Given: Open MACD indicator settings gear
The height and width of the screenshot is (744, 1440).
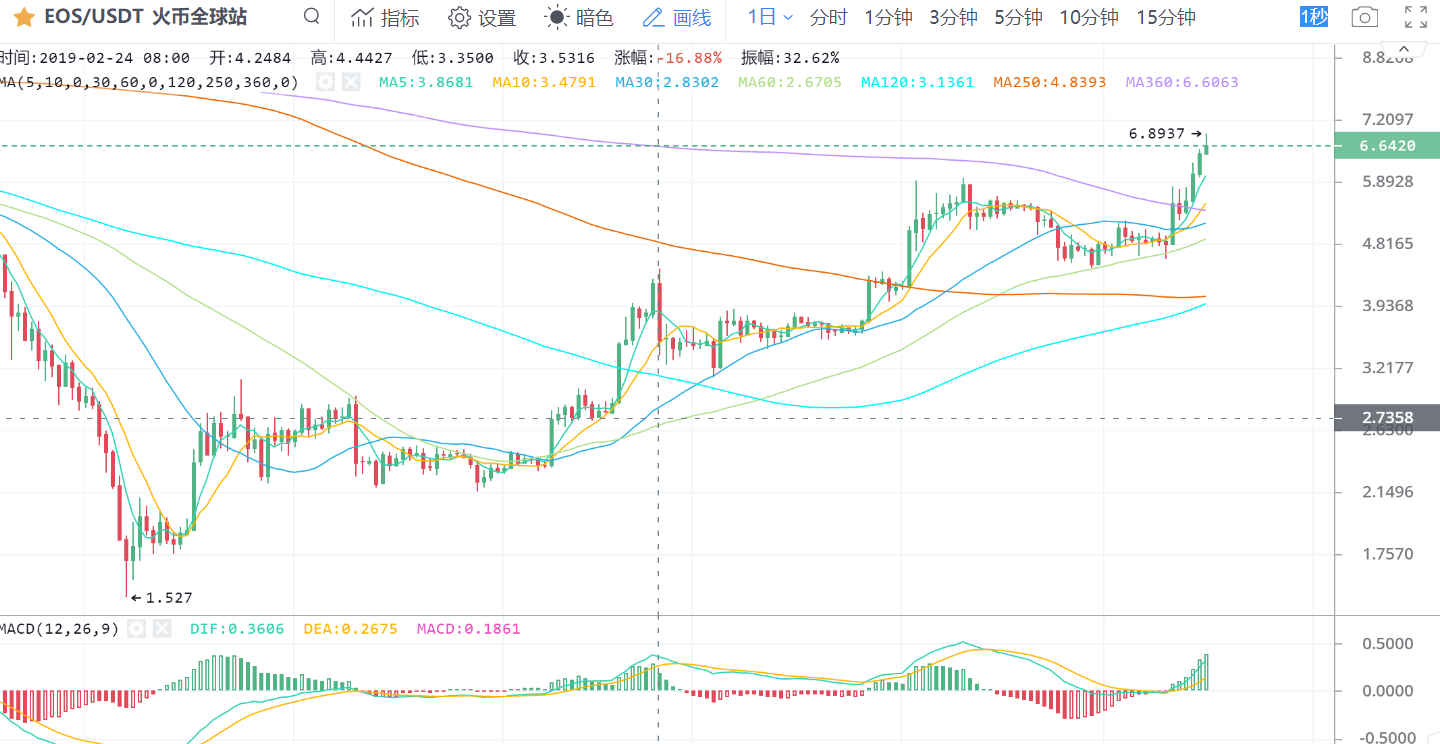Looking at the screenshot, I should (x=137, y=629).
